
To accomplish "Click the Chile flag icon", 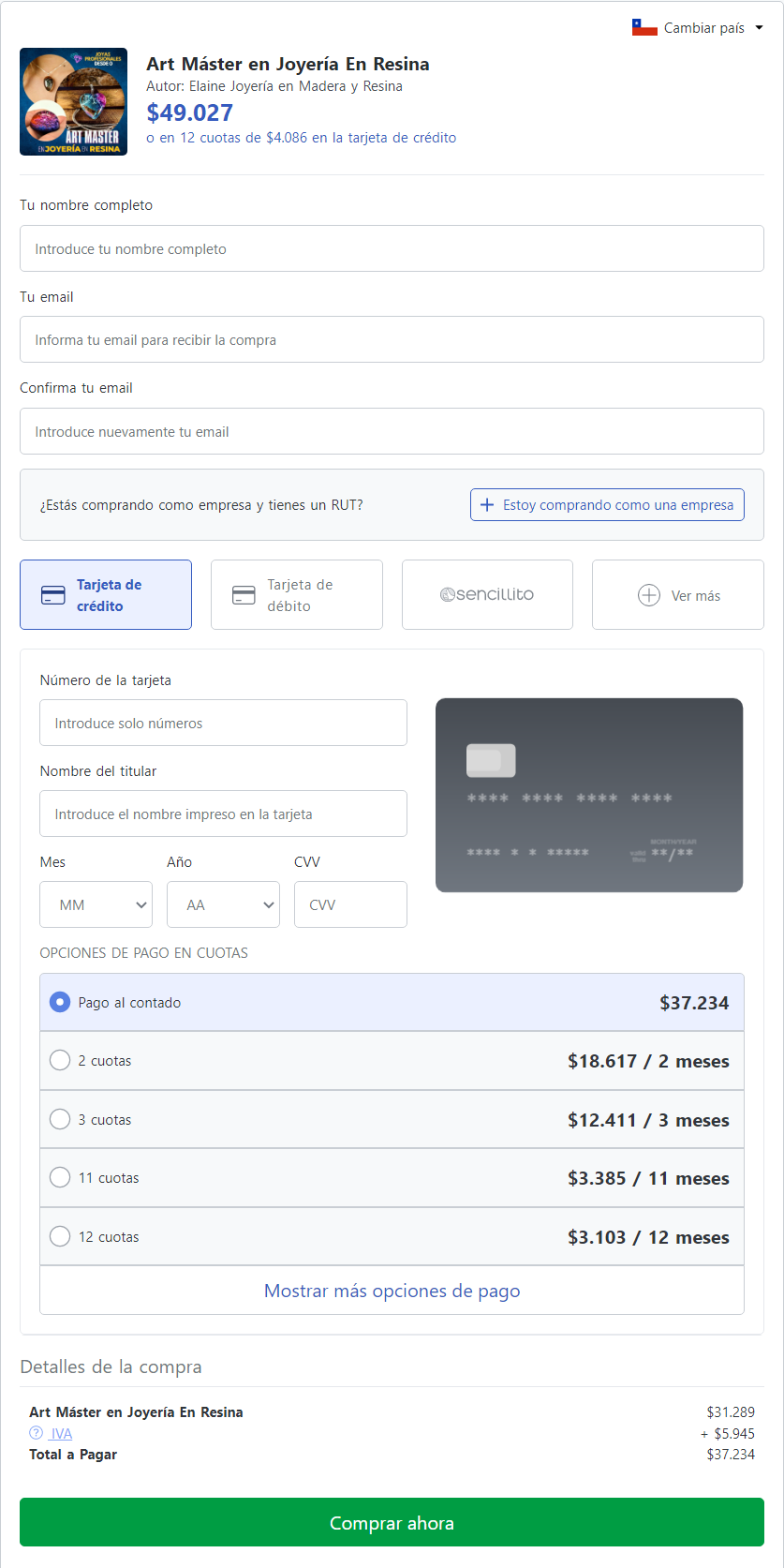I will [x=644, y=28].
